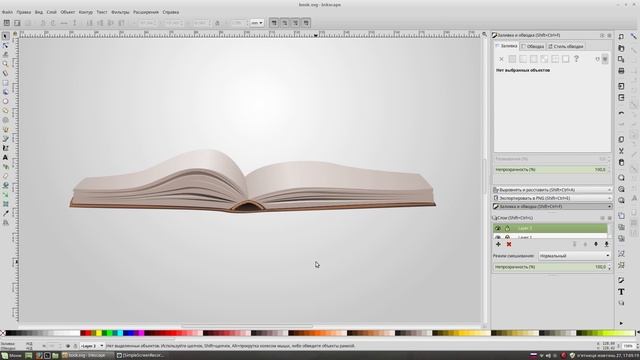Image resolution: width=640 pixels, height=360 pixels.
Task: Toggle lock proportions between width and height
Action: (217, 23)
